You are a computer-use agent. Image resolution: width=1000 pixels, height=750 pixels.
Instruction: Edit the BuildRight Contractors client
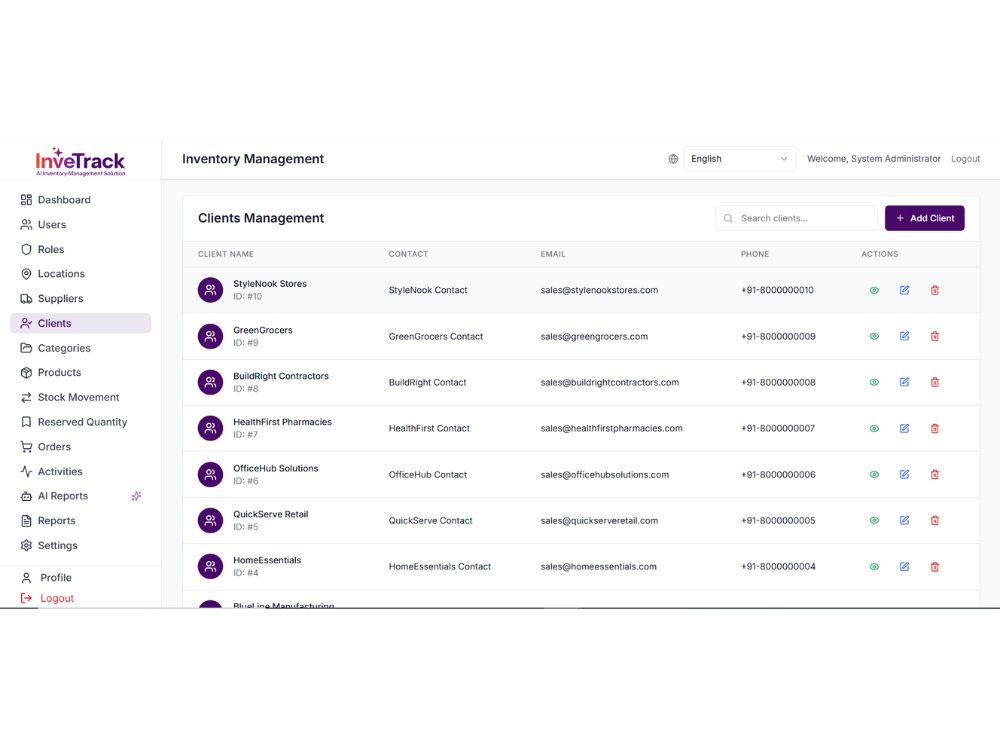[904, 382]
